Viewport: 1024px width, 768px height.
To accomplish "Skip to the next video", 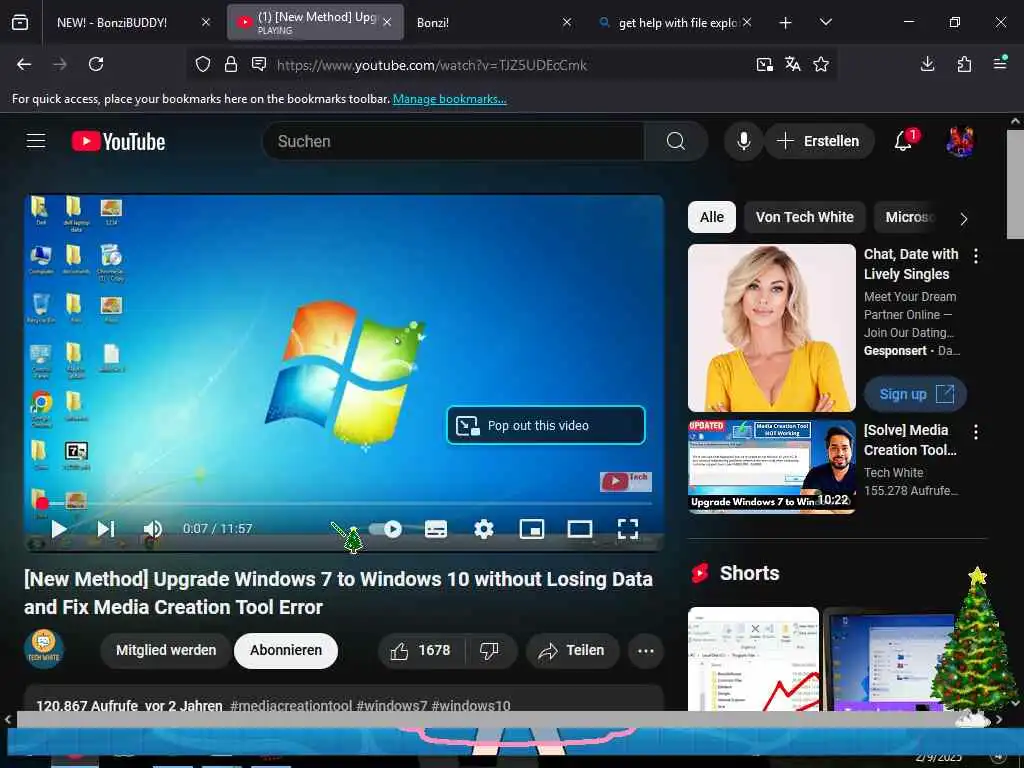I will 106,528.
